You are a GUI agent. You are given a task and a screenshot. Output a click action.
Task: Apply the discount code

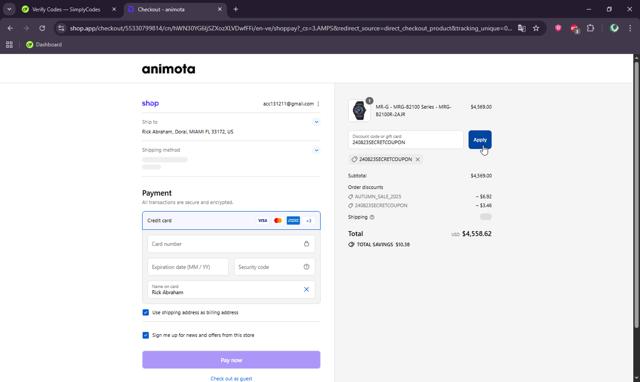point(480,140)
